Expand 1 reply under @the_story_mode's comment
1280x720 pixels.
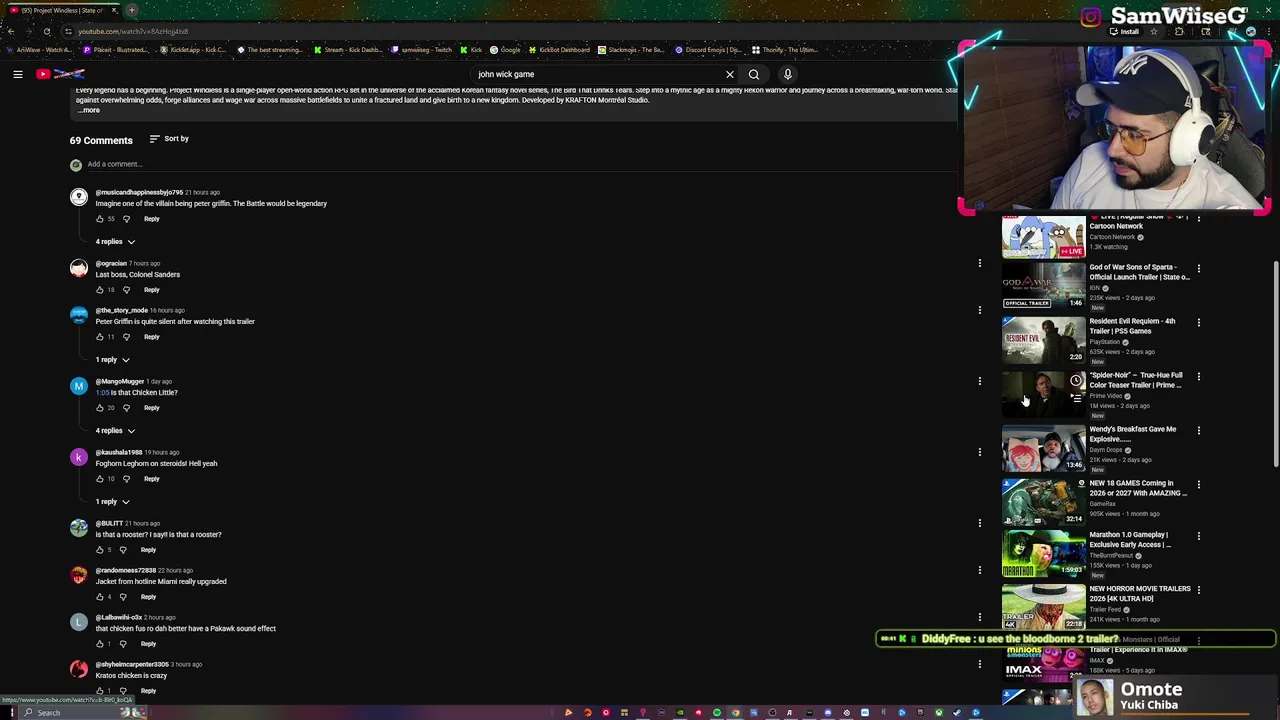click(112, 360)
